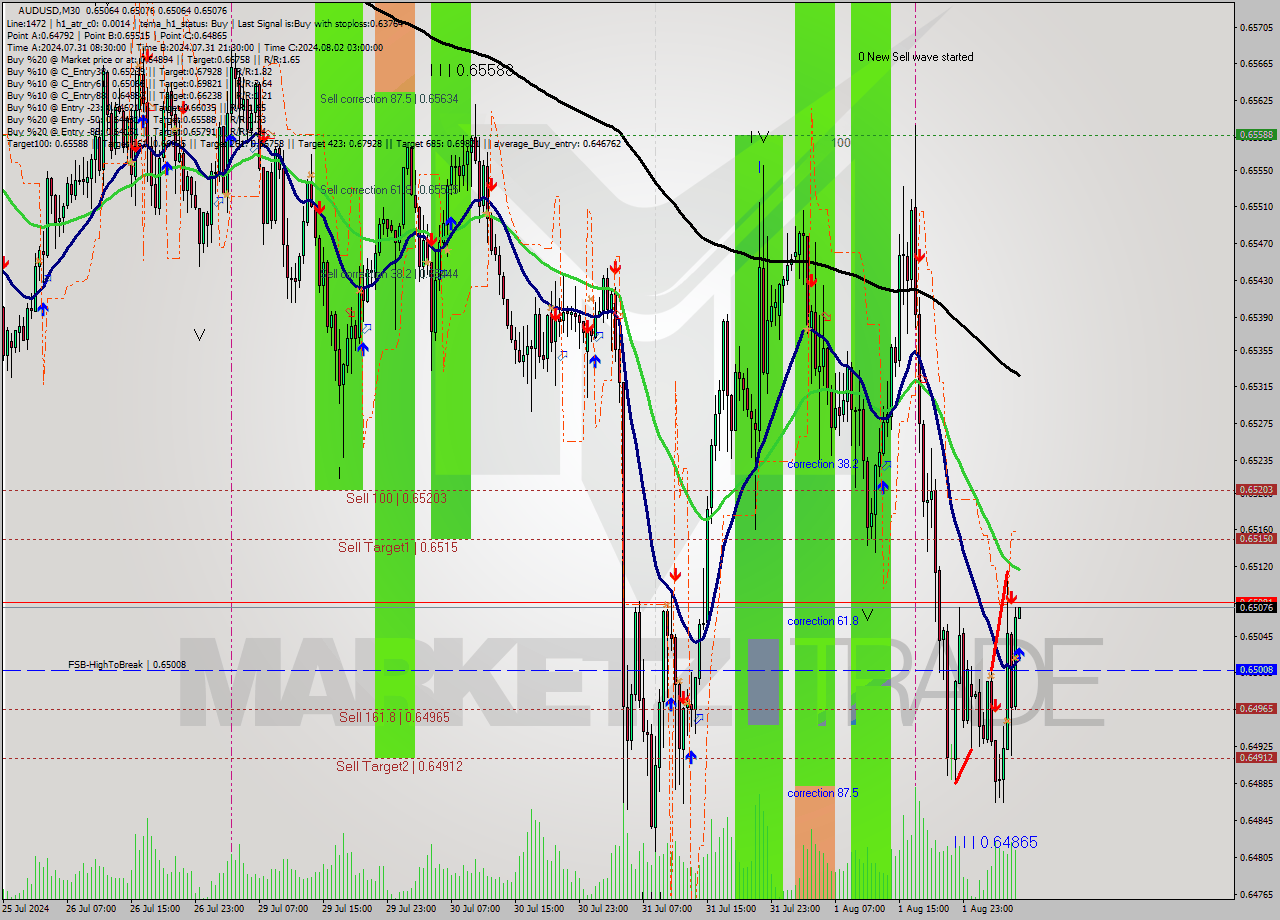The height and width of the screenshot is (920, 1280).
Task: Click the '31 Jul 07:00' time axis label
Action: (667, 910)
